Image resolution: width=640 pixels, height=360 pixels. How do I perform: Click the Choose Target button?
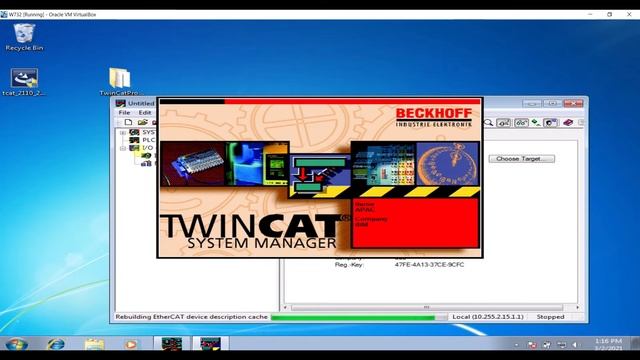(x=522, y=158)
